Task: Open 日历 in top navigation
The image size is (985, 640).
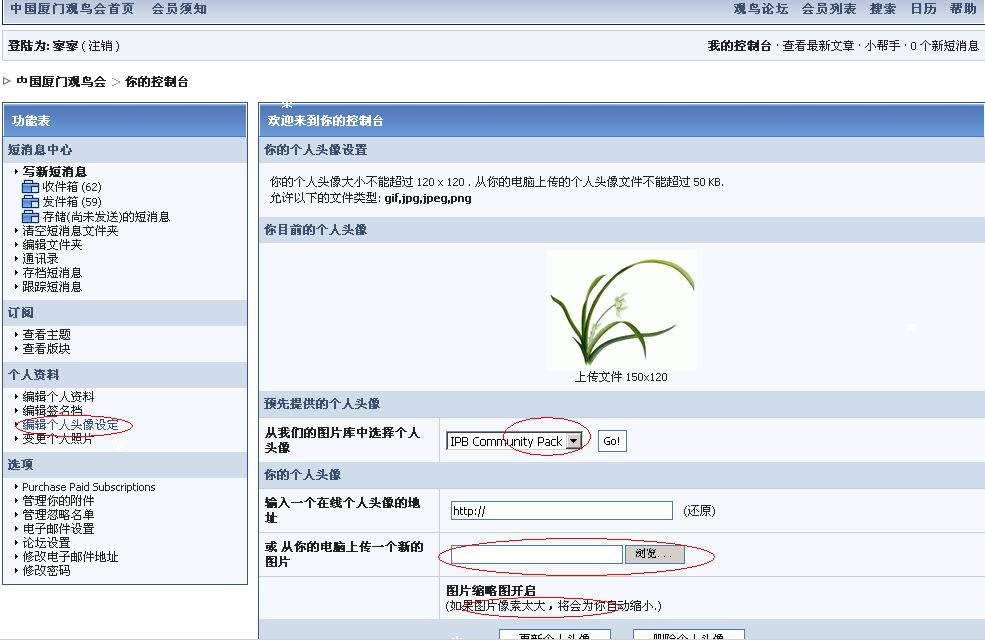Action: click(923, 9)
